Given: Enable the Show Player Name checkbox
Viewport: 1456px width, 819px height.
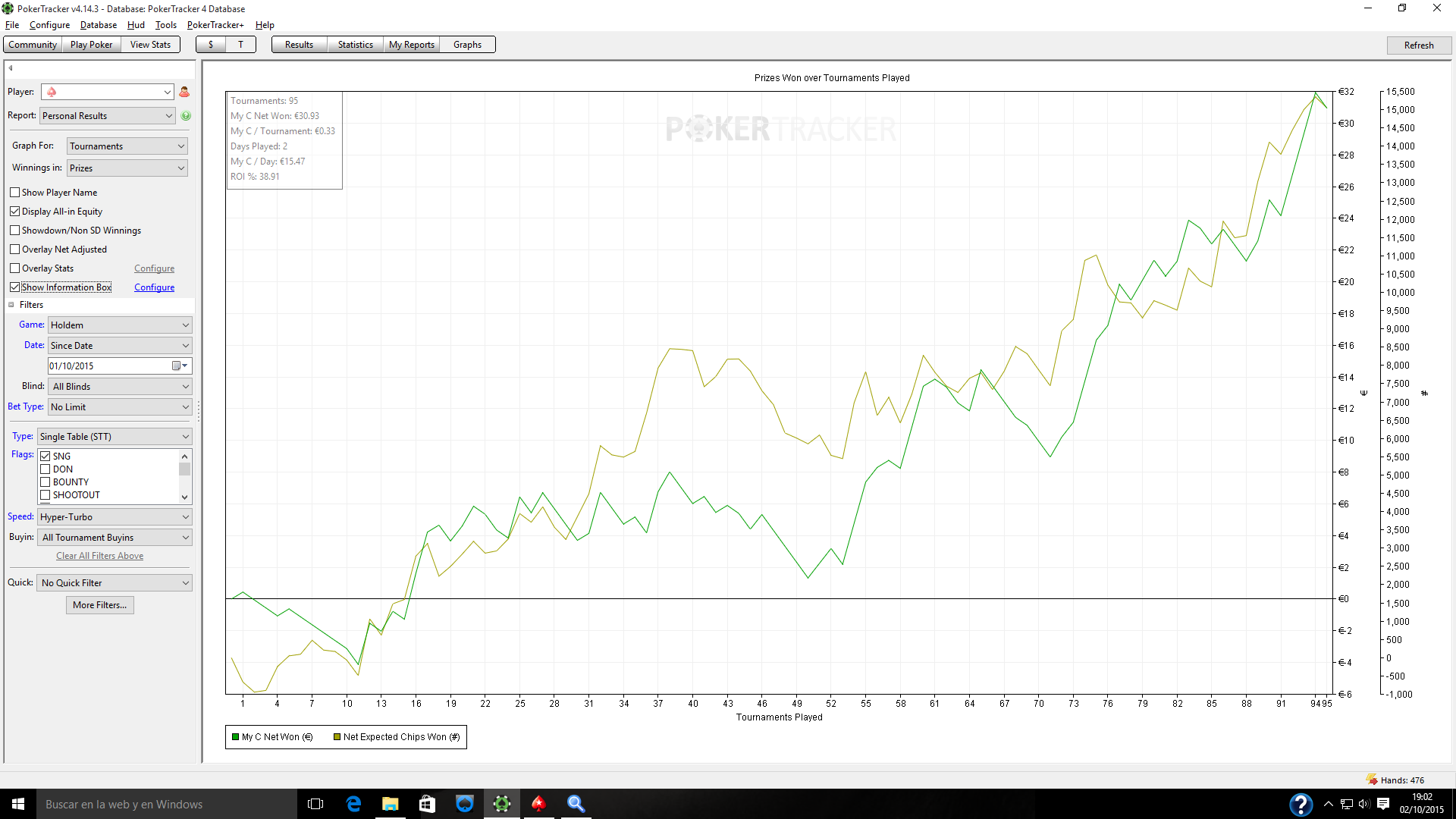Looking at the screenshot, I should (14, 193).
